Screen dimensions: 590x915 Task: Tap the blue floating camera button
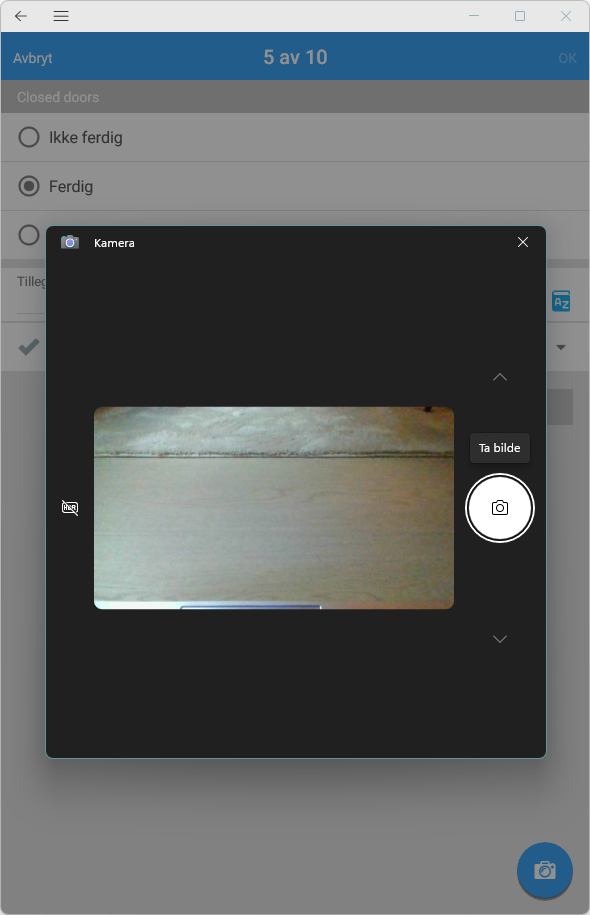[544, 870]
